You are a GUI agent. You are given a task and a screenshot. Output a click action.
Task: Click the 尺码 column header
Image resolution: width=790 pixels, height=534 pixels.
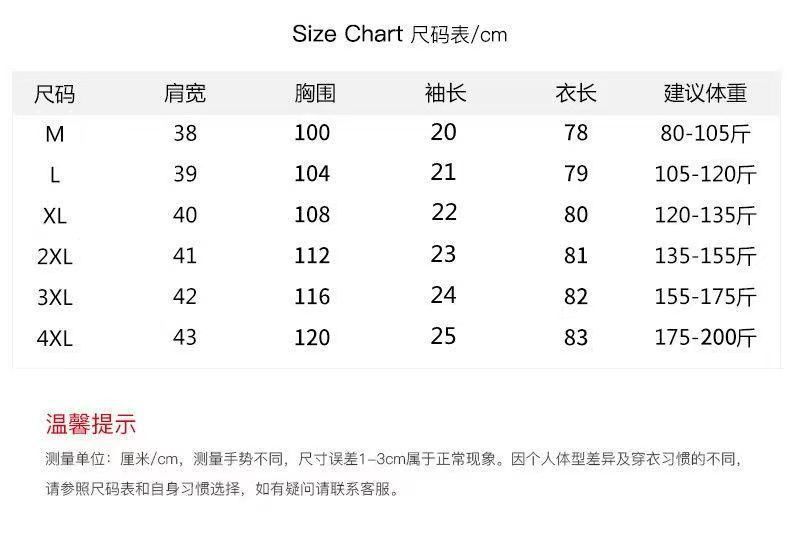54,94
